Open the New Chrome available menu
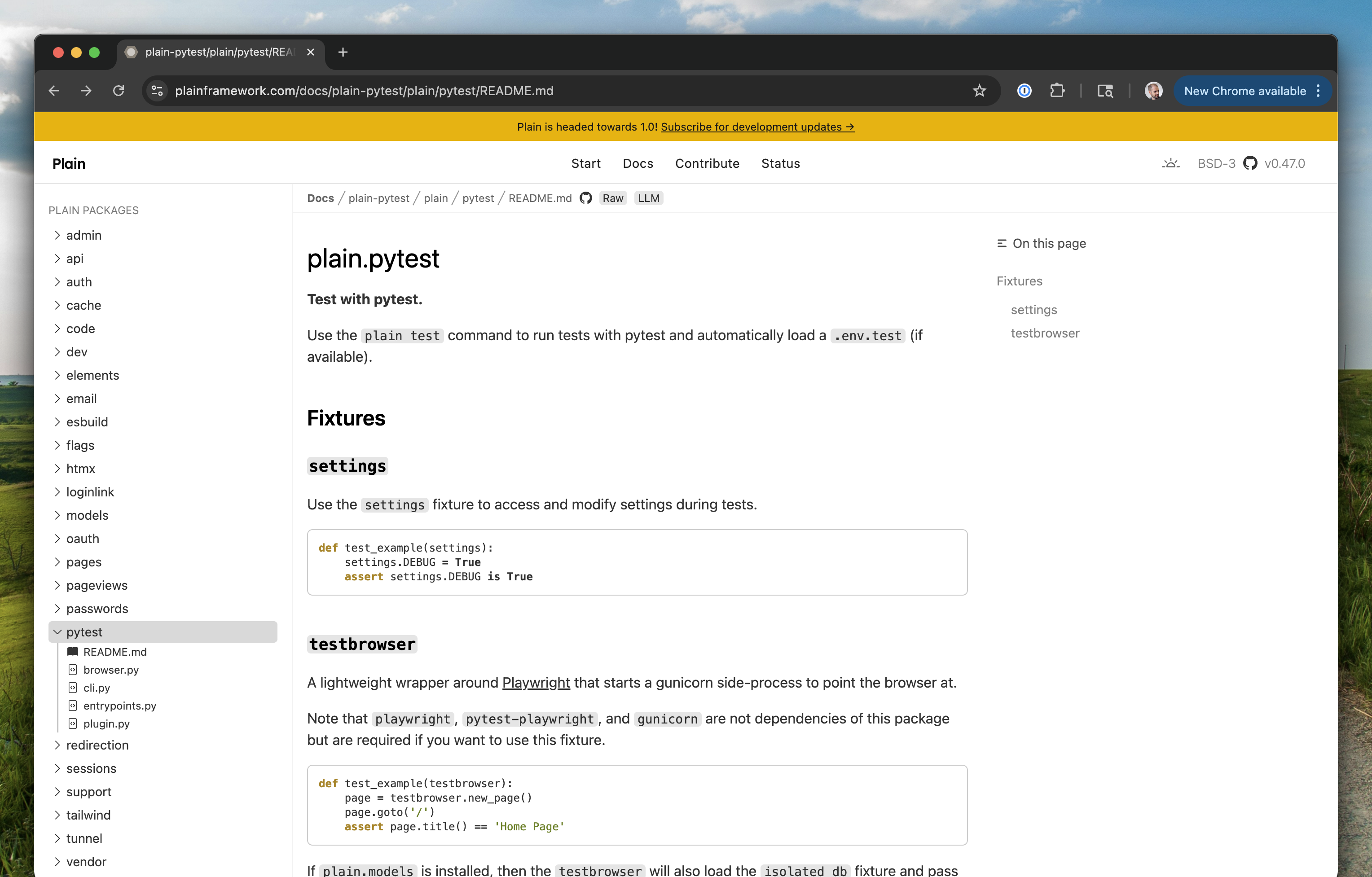 coord(1252,91)
